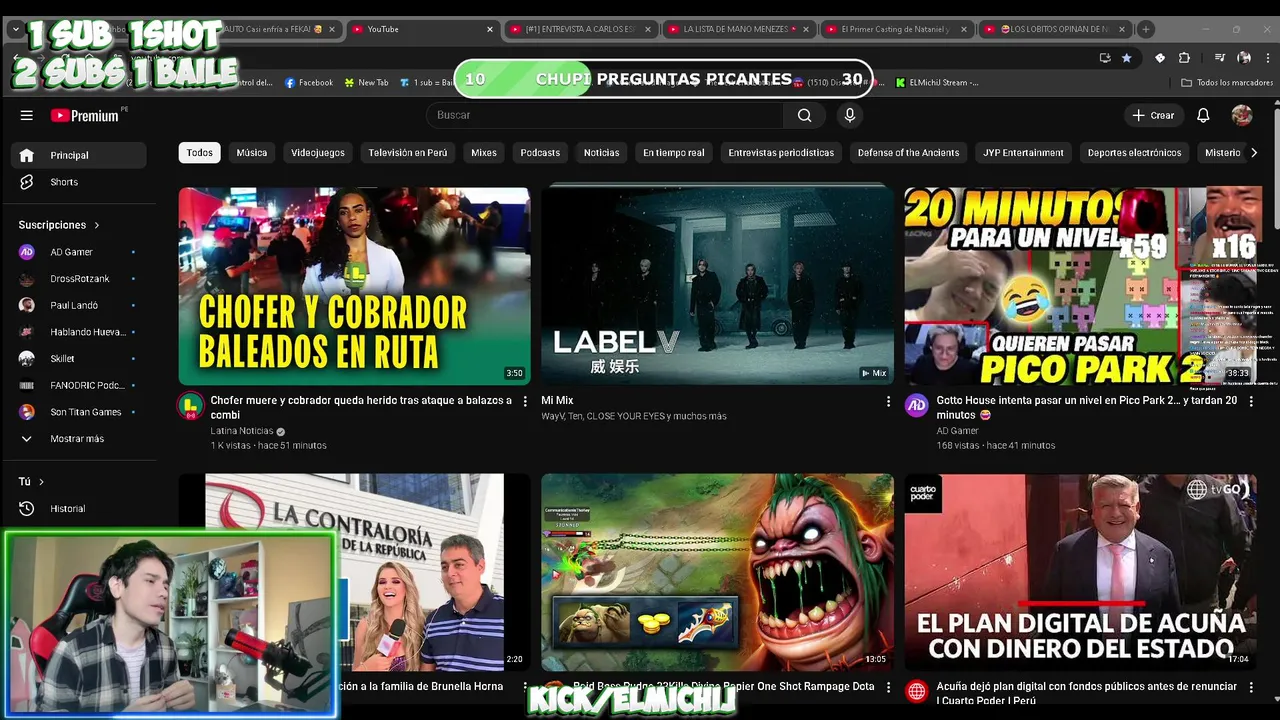
Task: Bookmark this page with the star icon
Action: tap(1127, 58)
